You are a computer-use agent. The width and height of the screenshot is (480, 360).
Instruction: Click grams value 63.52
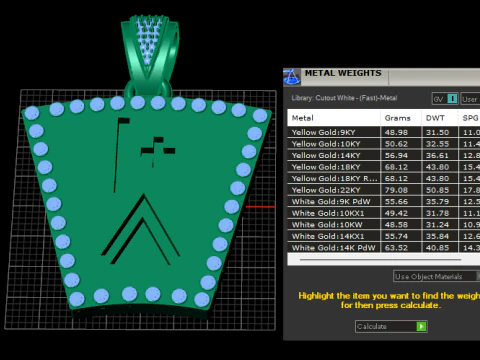[x=396, y=248]
